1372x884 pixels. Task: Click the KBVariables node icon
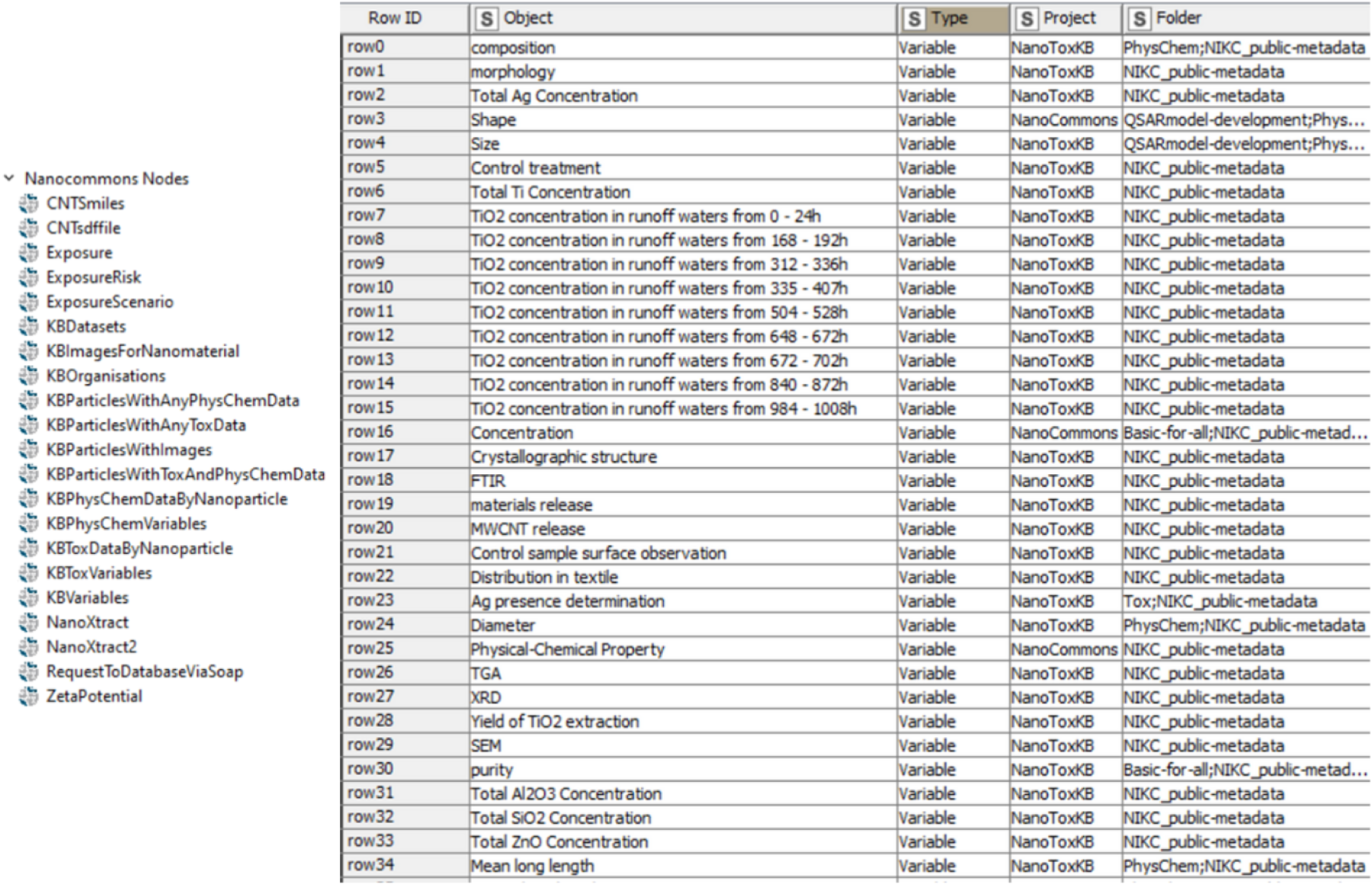coord(29,597)
